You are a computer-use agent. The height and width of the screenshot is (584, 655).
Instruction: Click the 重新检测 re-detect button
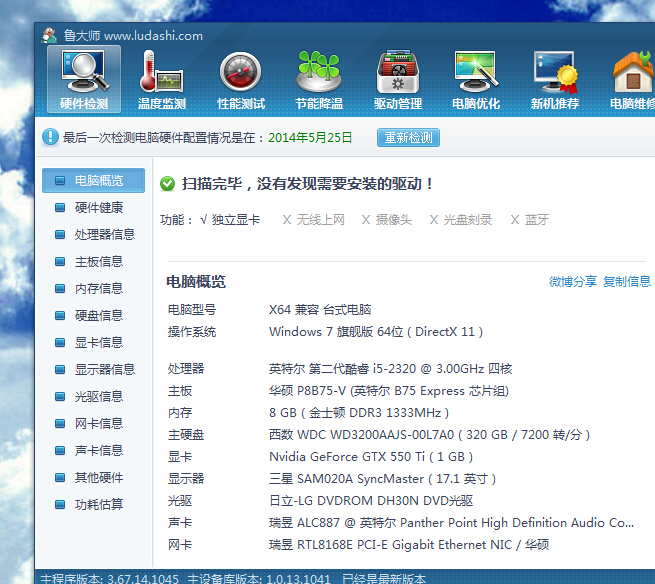coord(408,137)
